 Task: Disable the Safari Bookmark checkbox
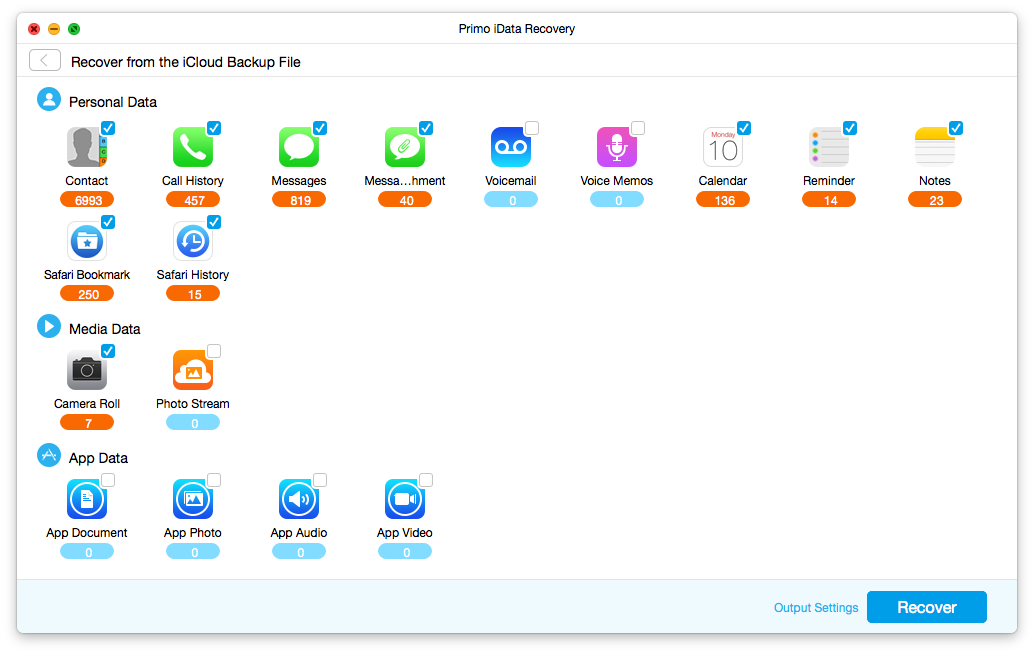tap(108, 221)
